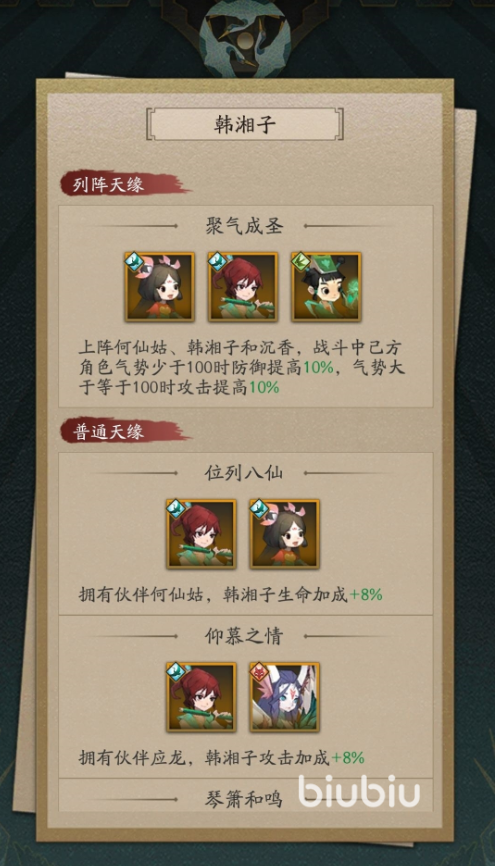This screenshot has width=496, height=866.
Task: Select the green-hat Chenxiang portrait
Action: coord(326,287)
